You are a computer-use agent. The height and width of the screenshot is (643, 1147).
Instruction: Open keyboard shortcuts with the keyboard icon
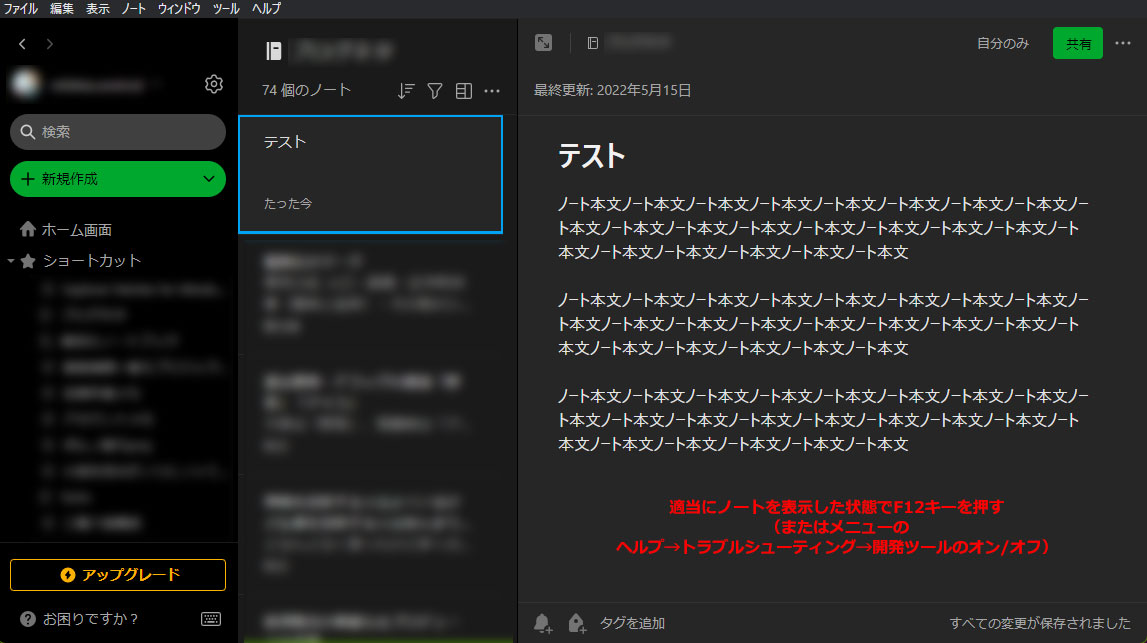[x=210, y=619]
